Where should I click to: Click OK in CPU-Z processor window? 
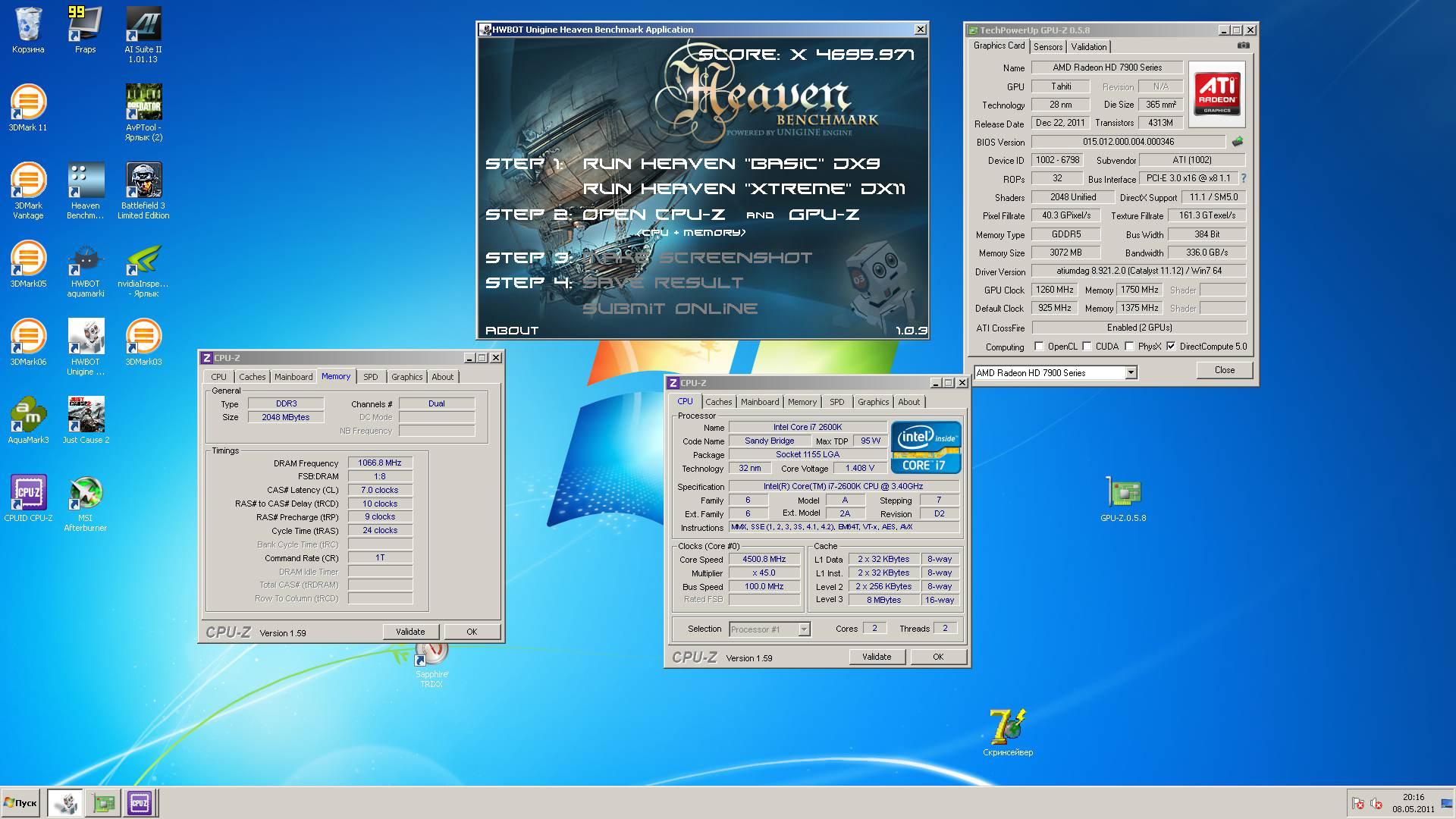click(x=938, y=657)
